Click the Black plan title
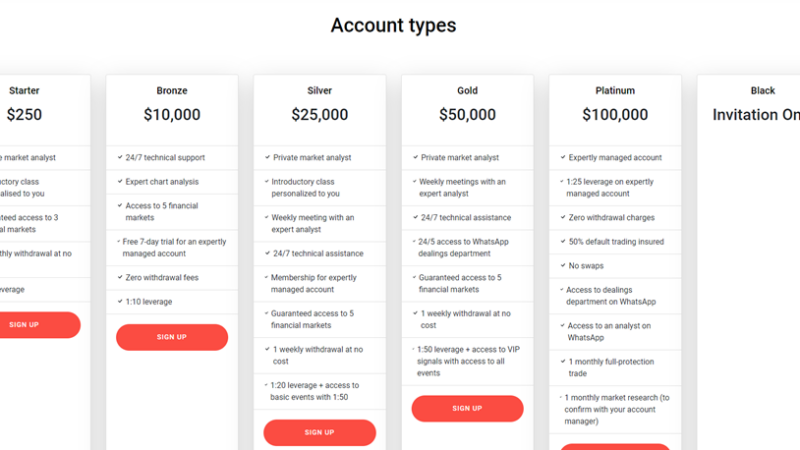 click(762, 91)
